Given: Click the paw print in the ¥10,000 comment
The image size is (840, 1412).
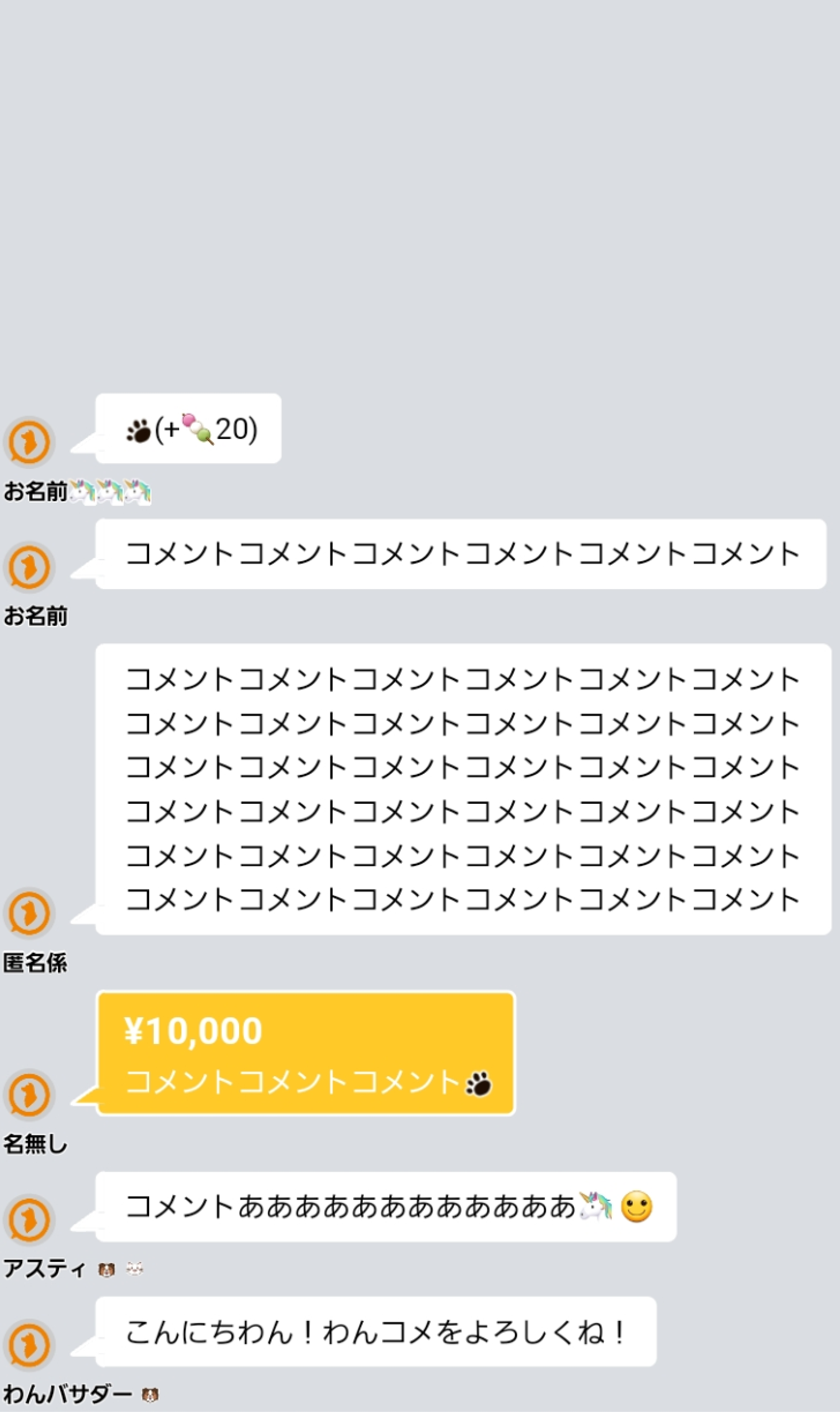Looking at the screenshot, I should (x=479, y=1084).
